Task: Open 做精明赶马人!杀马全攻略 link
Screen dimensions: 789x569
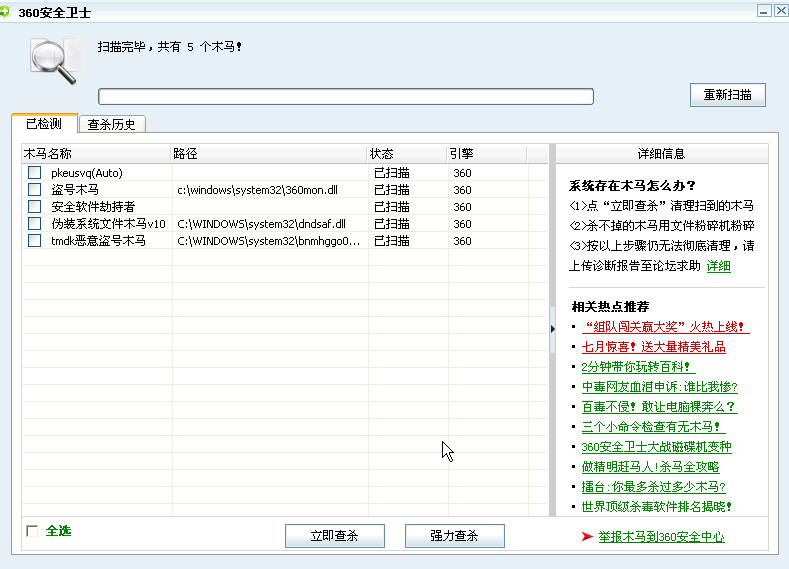Action: click(651, 467)
